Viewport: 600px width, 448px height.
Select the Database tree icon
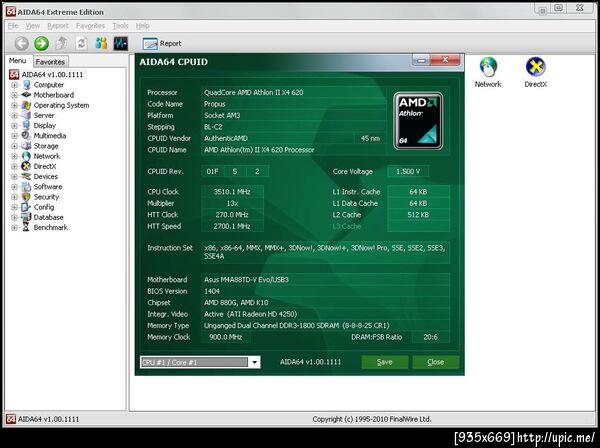point(26,217)
